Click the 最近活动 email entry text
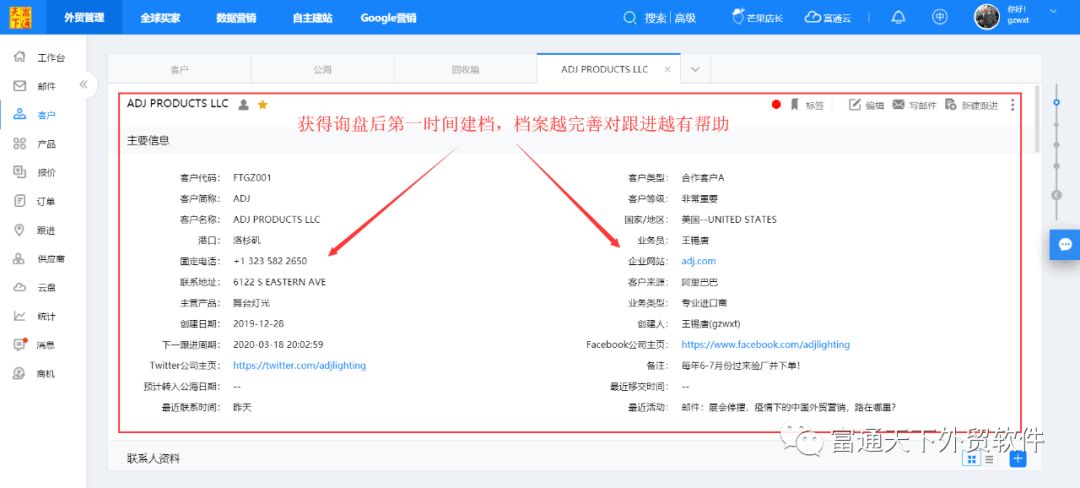 787,407
